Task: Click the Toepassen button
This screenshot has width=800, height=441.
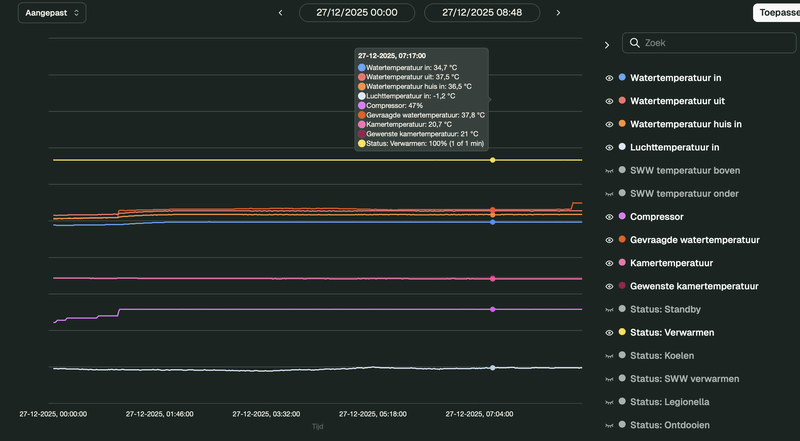Action: (x=776, y=13)
